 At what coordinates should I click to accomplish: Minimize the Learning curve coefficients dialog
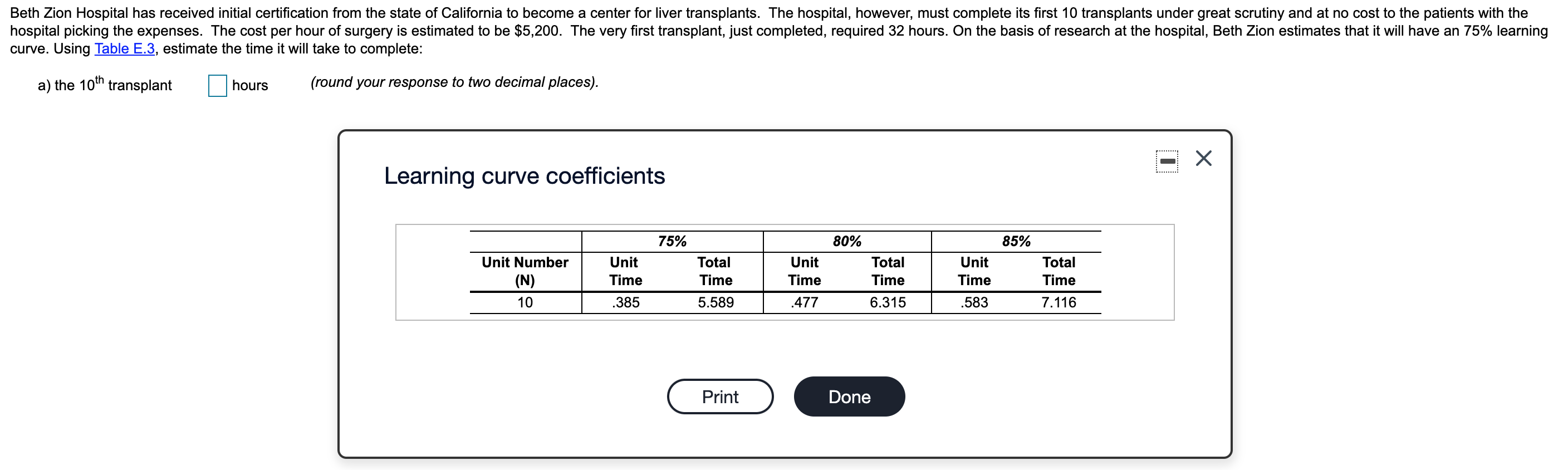click(x=1167, y=161)
